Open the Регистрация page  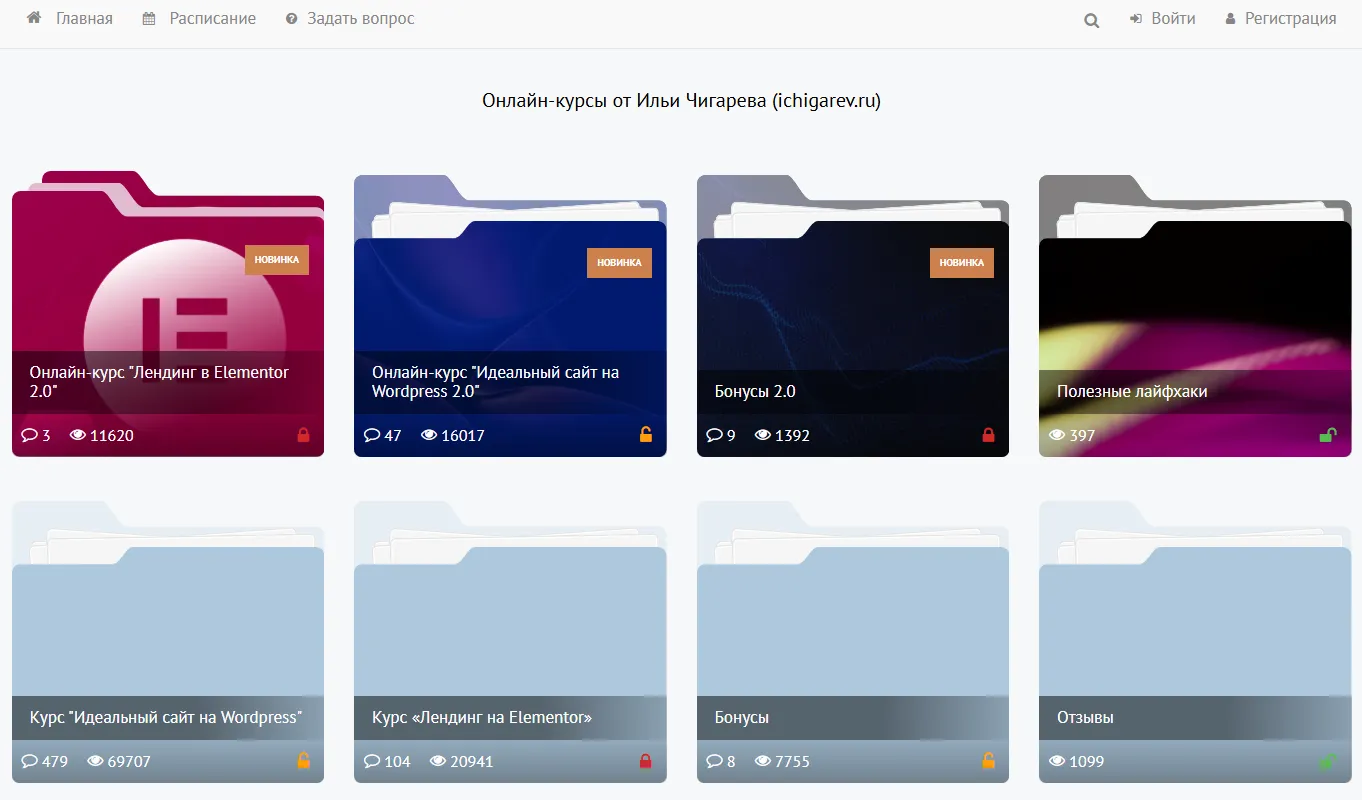tap(1281, 18)
